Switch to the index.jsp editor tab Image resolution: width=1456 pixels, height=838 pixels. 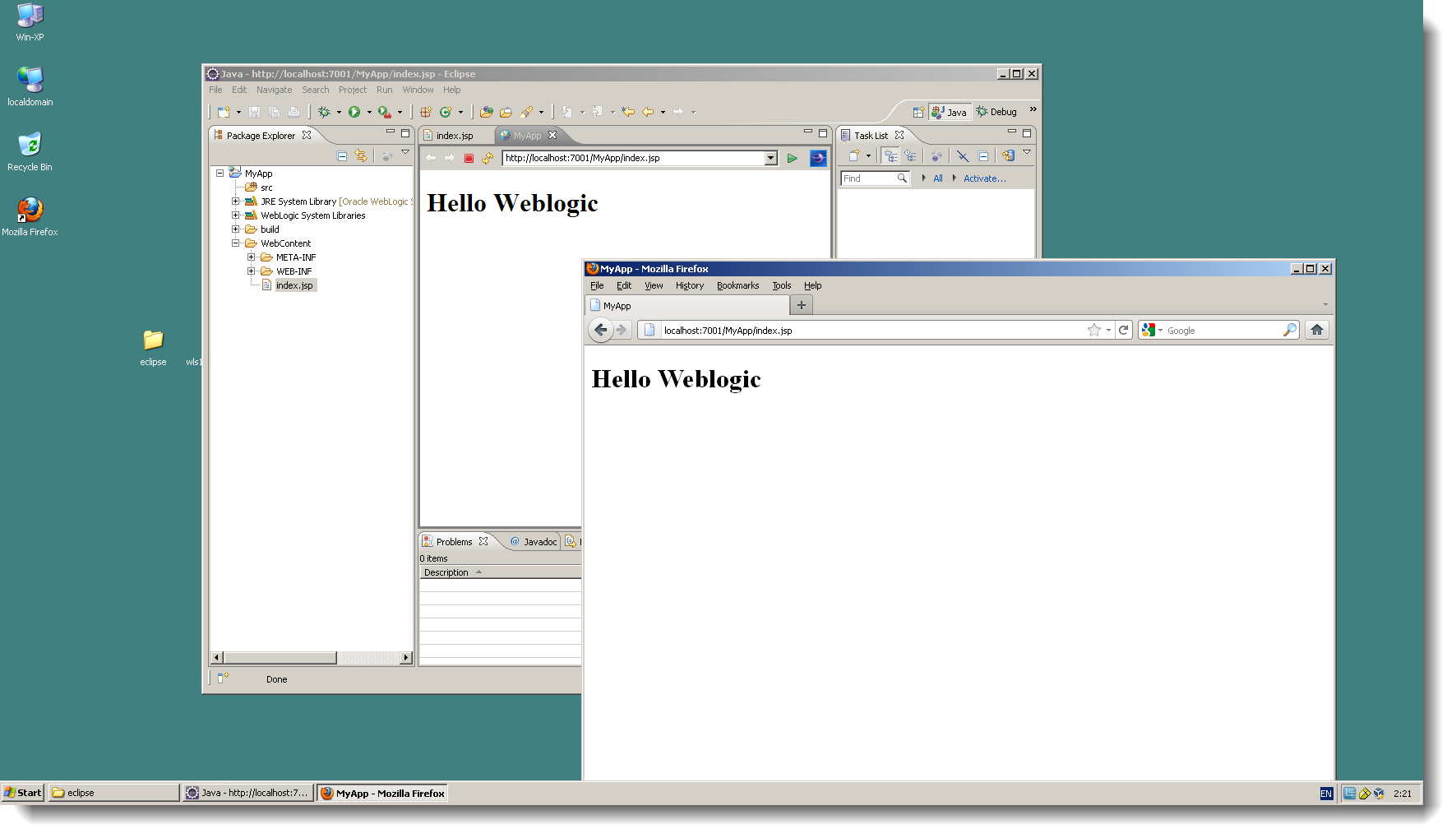[454, 135]
